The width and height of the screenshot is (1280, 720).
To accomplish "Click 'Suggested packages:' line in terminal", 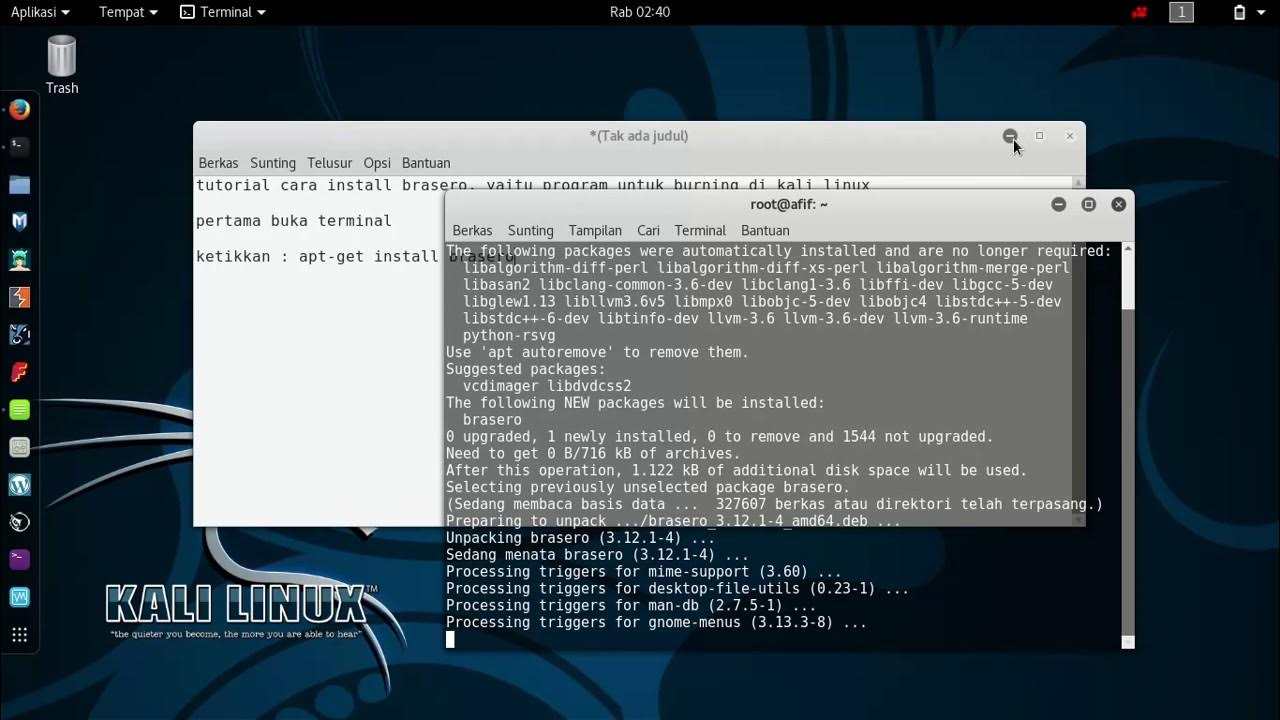I will tap(526, 369).
